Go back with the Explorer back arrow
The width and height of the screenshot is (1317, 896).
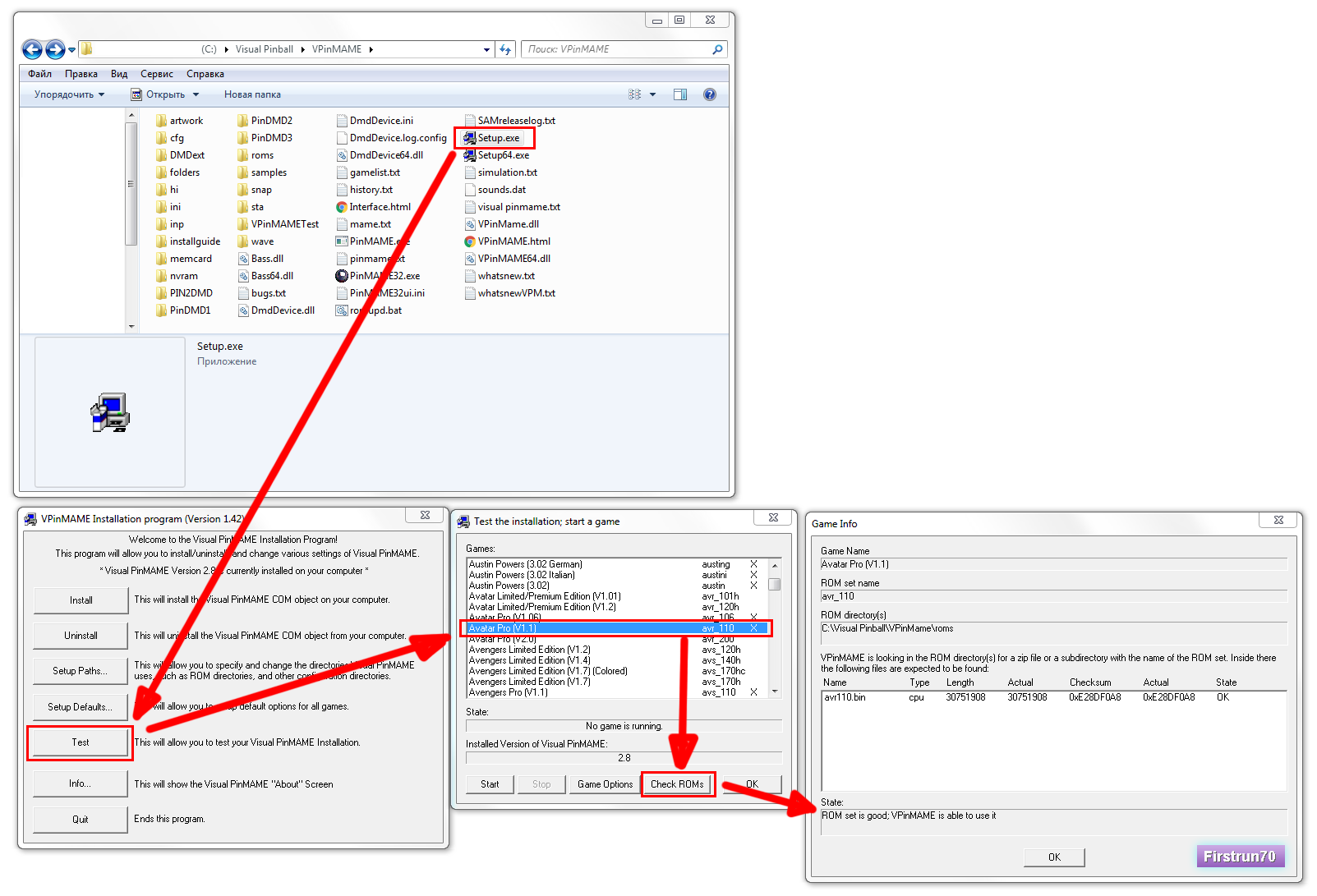[x=32, y=50]
